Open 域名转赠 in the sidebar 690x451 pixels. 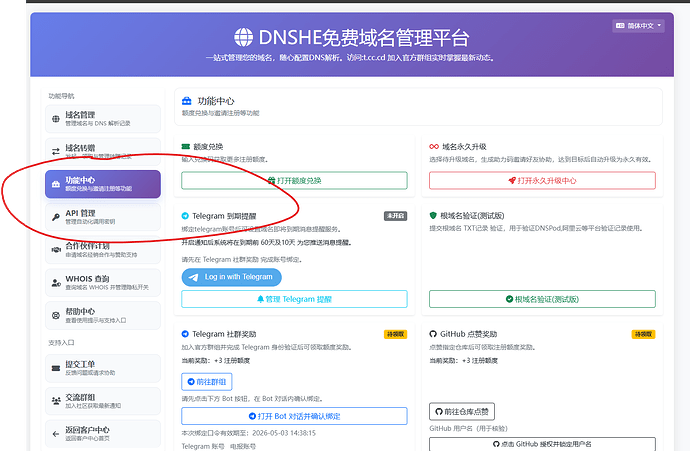103,151
